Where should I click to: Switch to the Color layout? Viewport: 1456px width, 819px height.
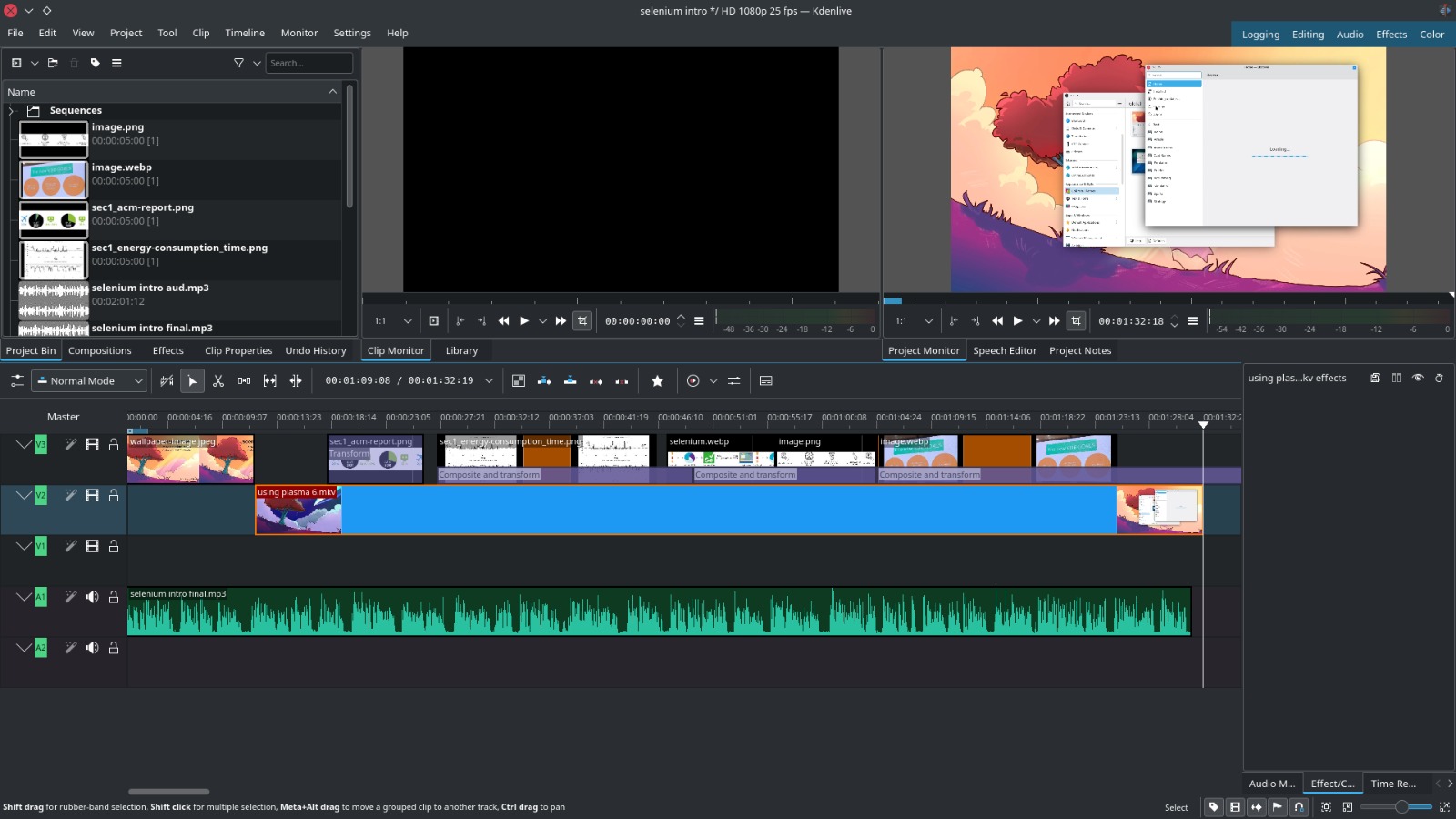[x=1431, y=35]
